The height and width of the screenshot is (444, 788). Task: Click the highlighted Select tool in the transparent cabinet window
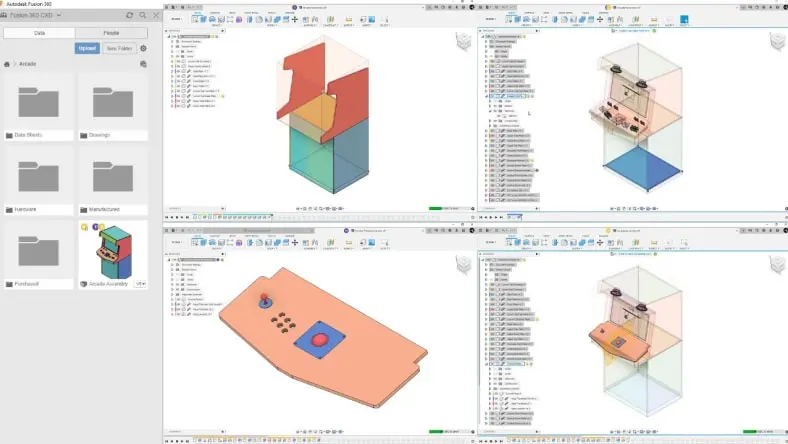pyautogui.click(x=684, y=20)
